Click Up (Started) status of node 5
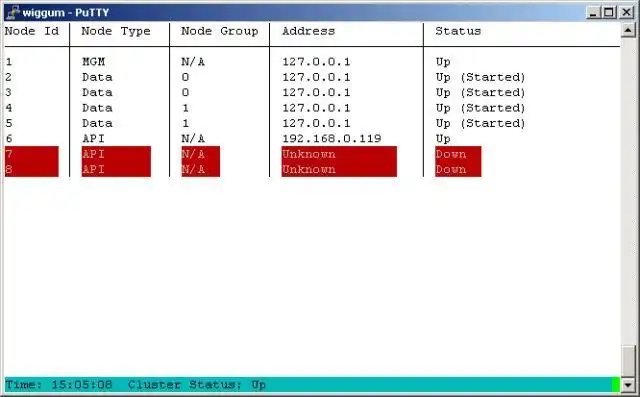This screenshot has width=640, height=397. click(480, 123)
